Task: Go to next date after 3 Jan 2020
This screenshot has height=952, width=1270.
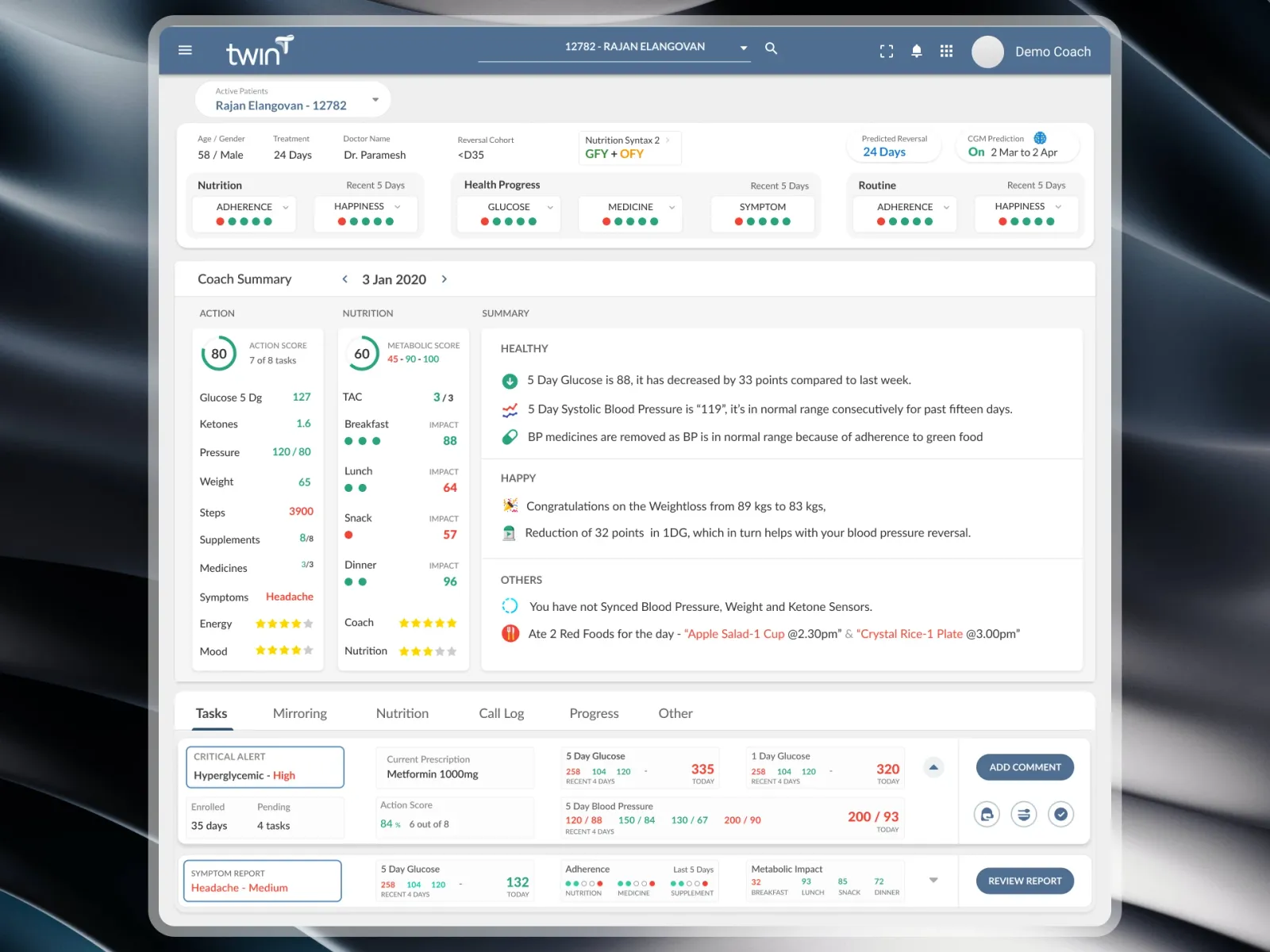Action: [x=444, y=279]
